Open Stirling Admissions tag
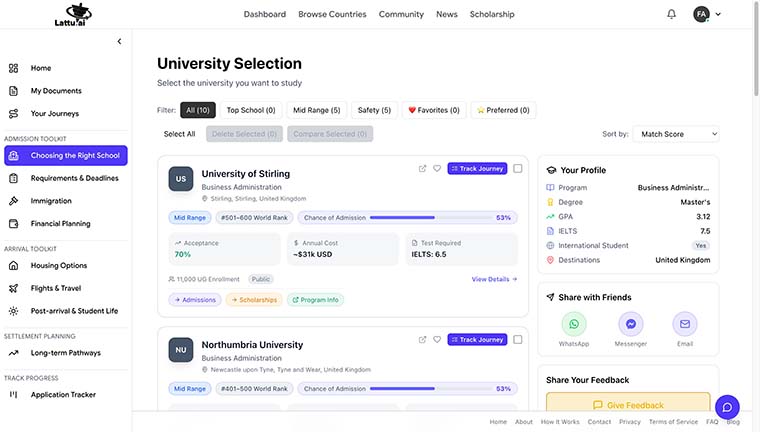This screenshot has height=432, width=760. click(x=195, y=300)
